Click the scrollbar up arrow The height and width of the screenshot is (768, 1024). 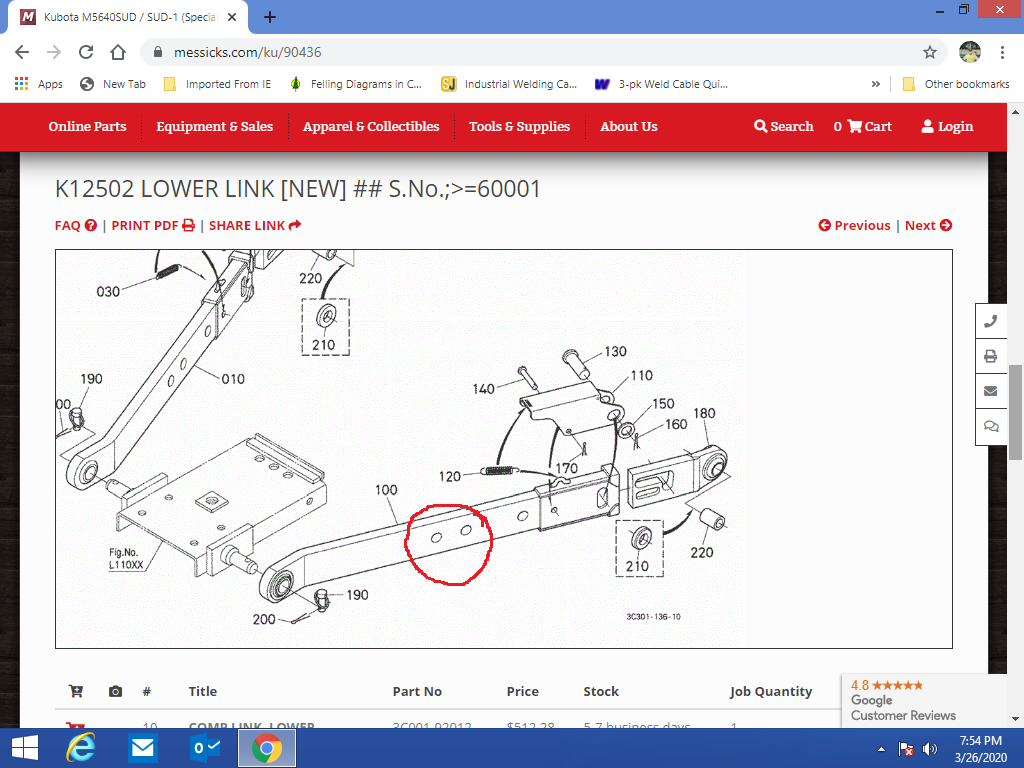point(1016,112)
